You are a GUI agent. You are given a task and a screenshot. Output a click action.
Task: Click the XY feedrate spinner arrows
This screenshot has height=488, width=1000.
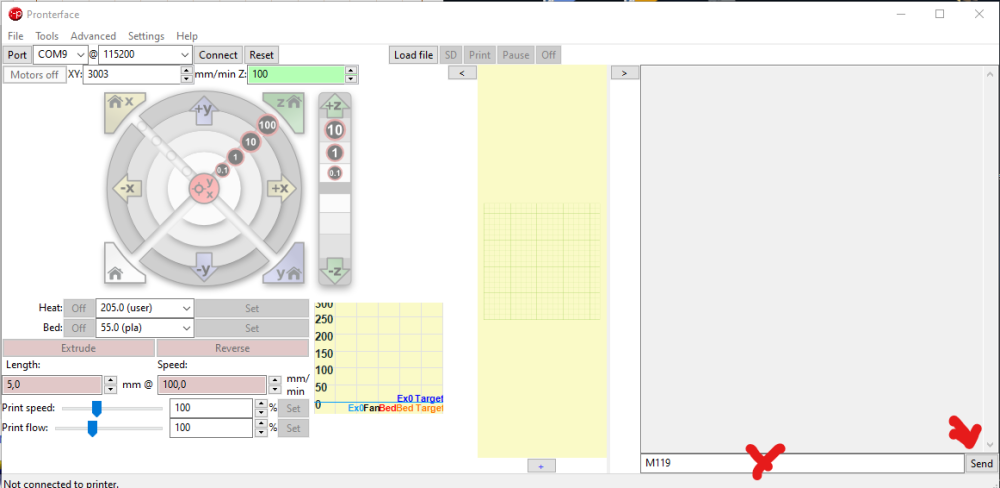pyautogui.click(x=187, y=75)
